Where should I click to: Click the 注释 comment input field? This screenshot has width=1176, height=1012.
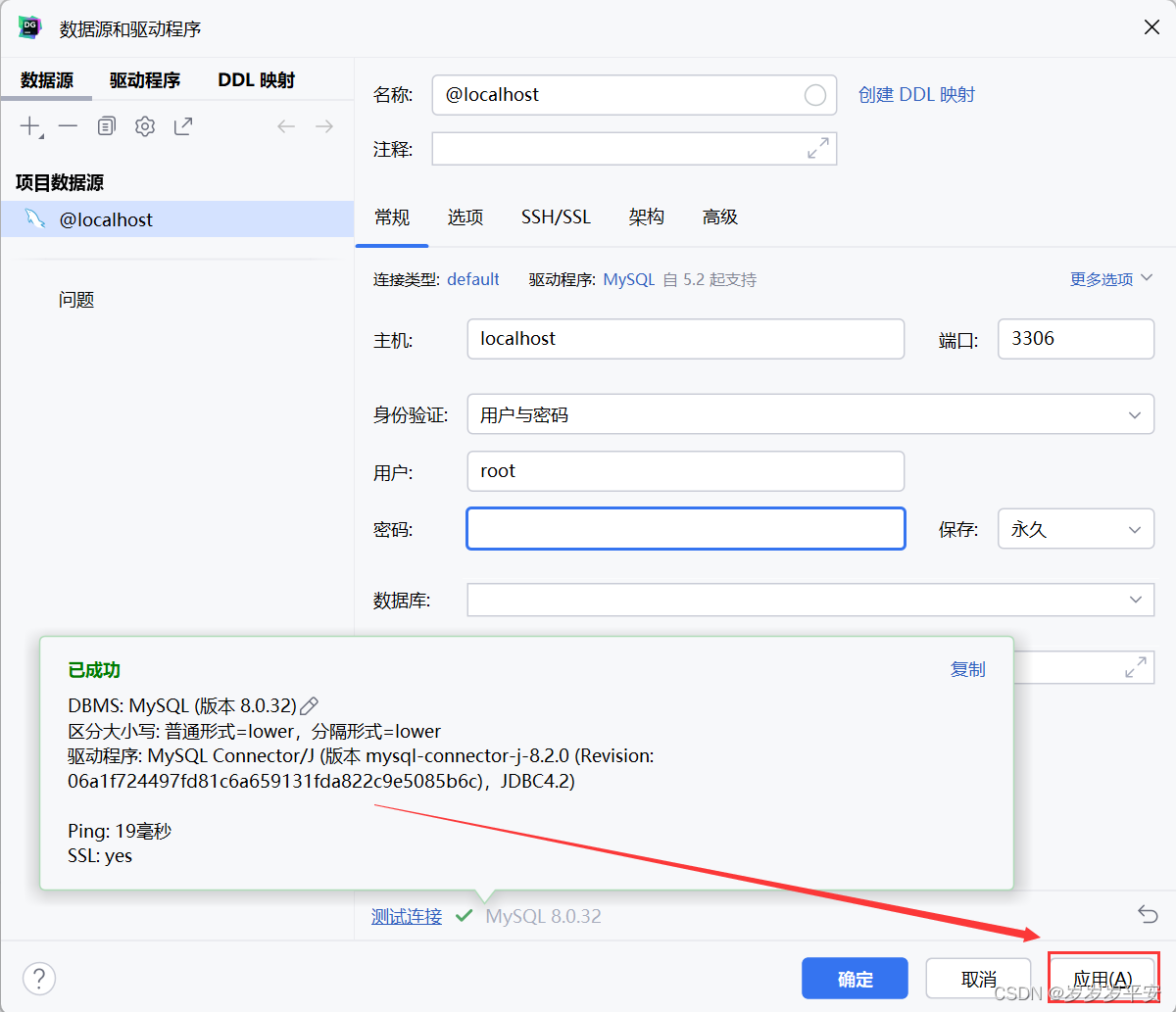[634, 148]
